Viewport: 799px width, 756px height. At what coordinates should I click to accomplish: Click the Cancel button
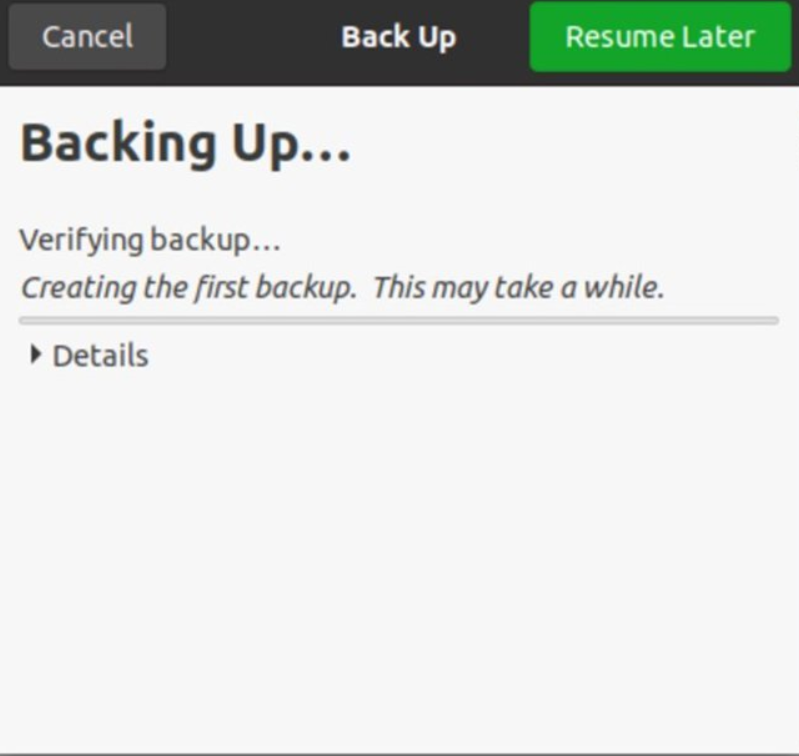(x=87, y=37)
